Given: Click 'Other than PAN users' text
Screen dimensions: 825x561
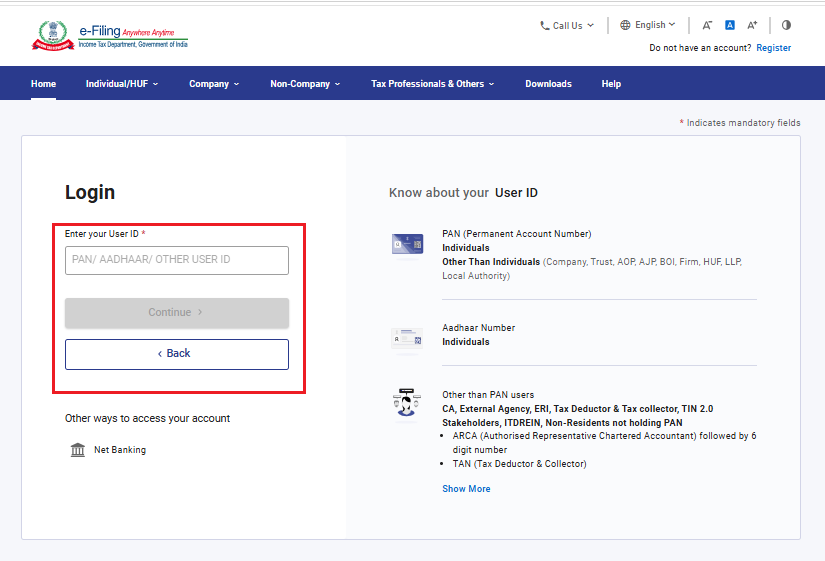Looking at the screenshot, I should pyautogui.click(x=488, y=395).
